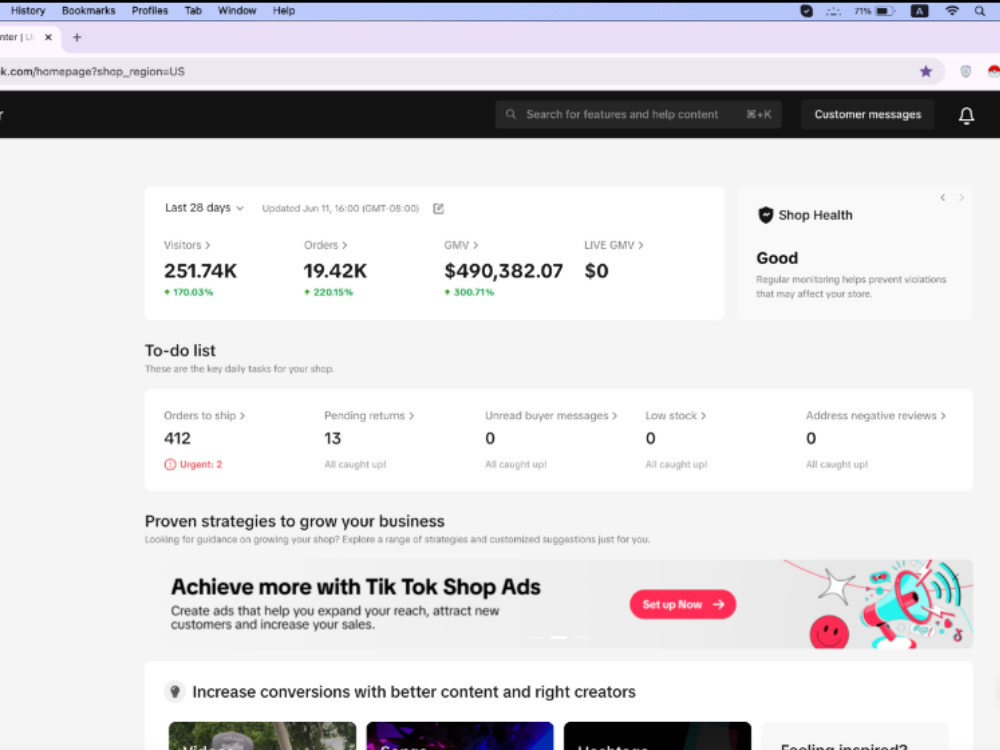Image resolution: width=1000 pixels, height=750 pixels.
Task: Click the browser address bar URL
Action: coord(92,71)
